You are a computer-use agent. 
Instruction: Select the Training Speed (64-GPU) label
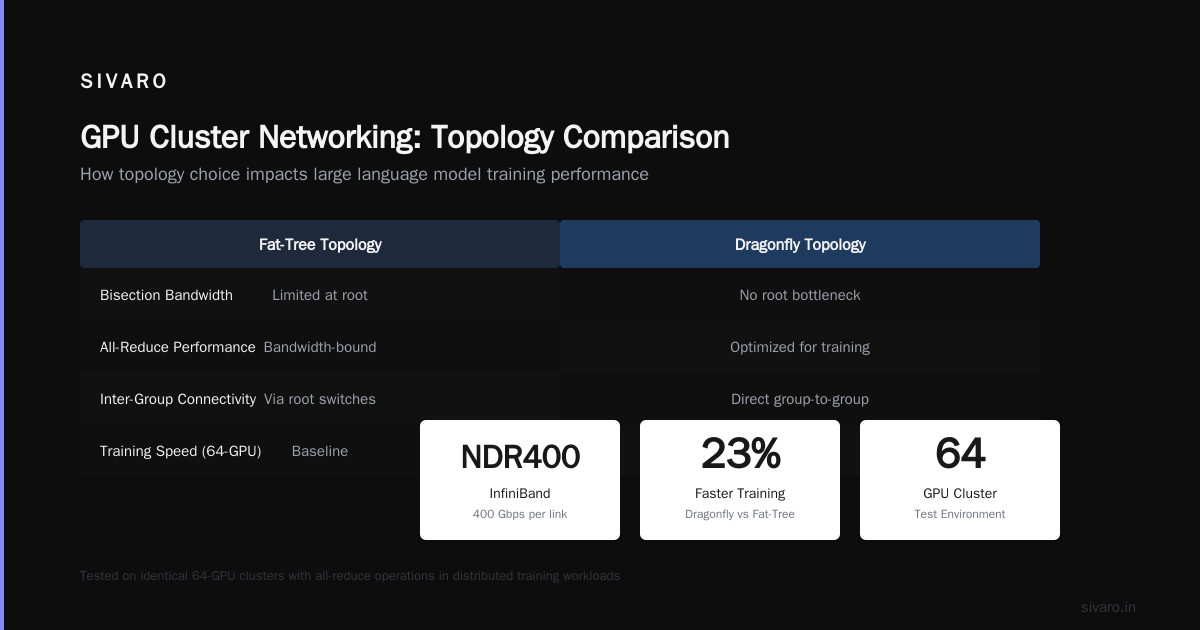pyautogui.click(x=181, y=451)
